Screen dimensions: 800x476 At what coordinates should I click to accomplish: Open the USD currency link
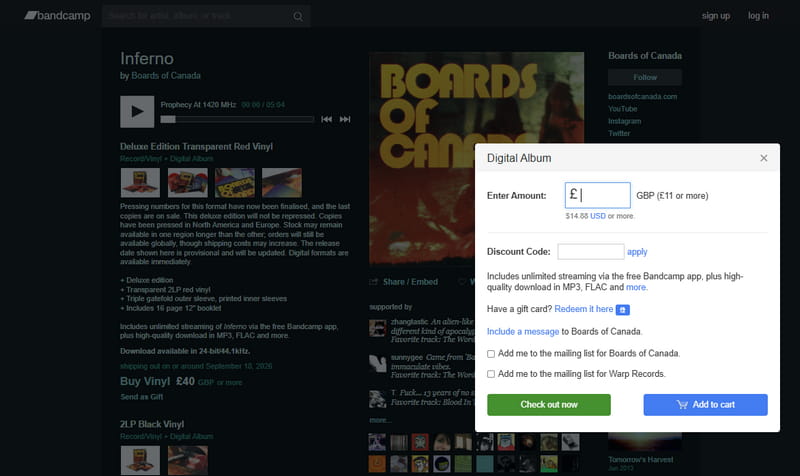(597, 216)
